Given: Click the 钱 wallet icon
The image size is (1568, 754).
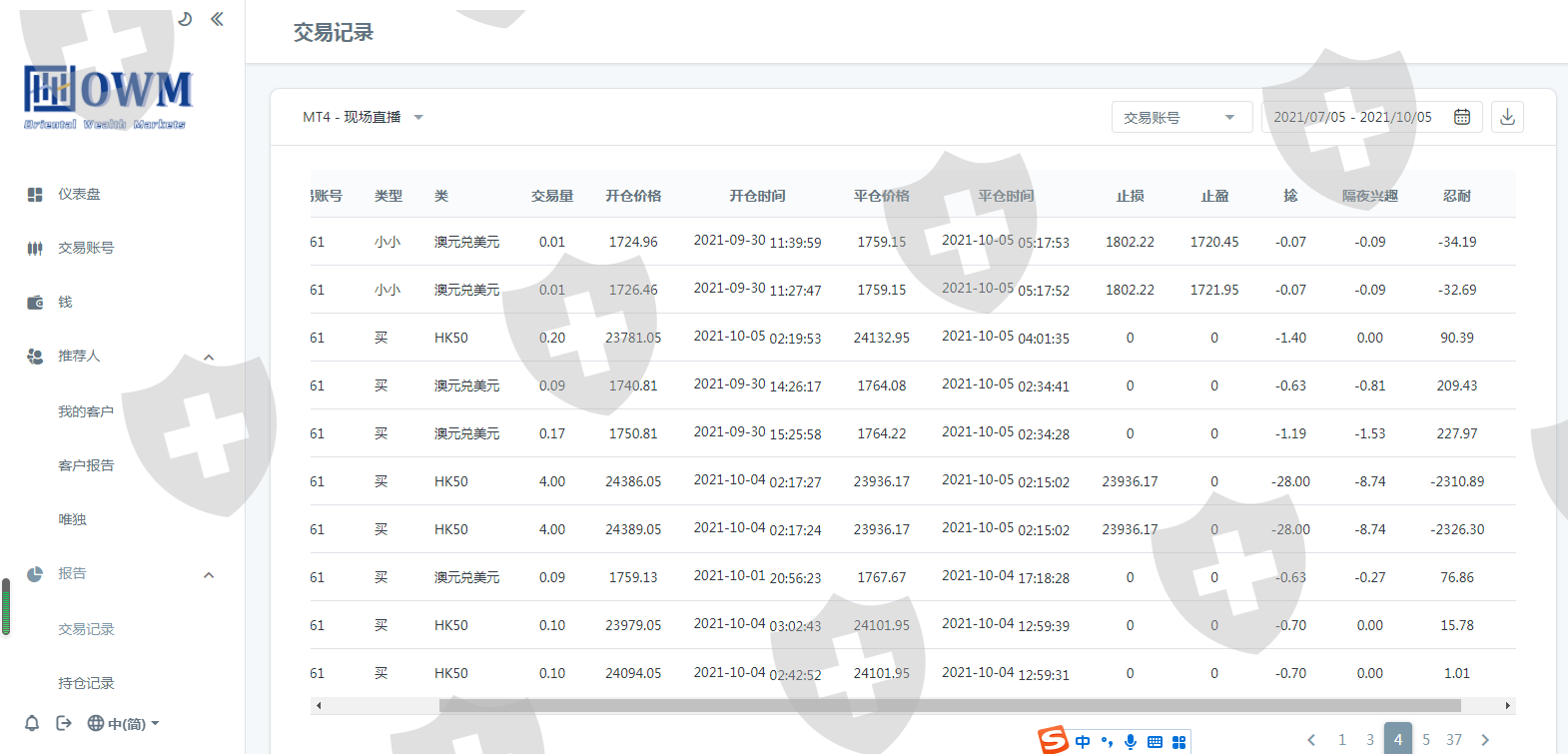Looking at the screenshot, I should [x=35, y=302].
